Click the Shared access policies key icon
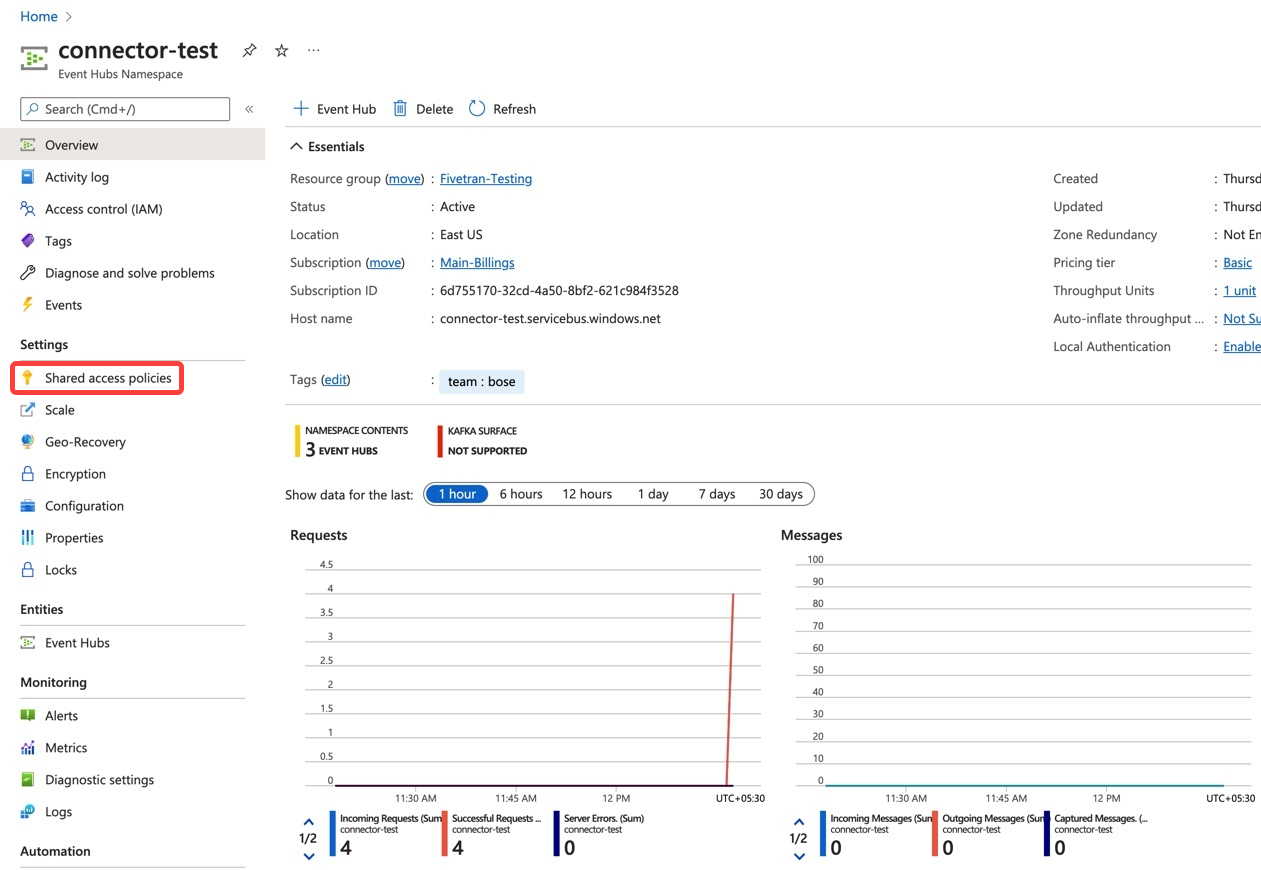Viewport: 1261px width, 870px height. click(28, 378)
